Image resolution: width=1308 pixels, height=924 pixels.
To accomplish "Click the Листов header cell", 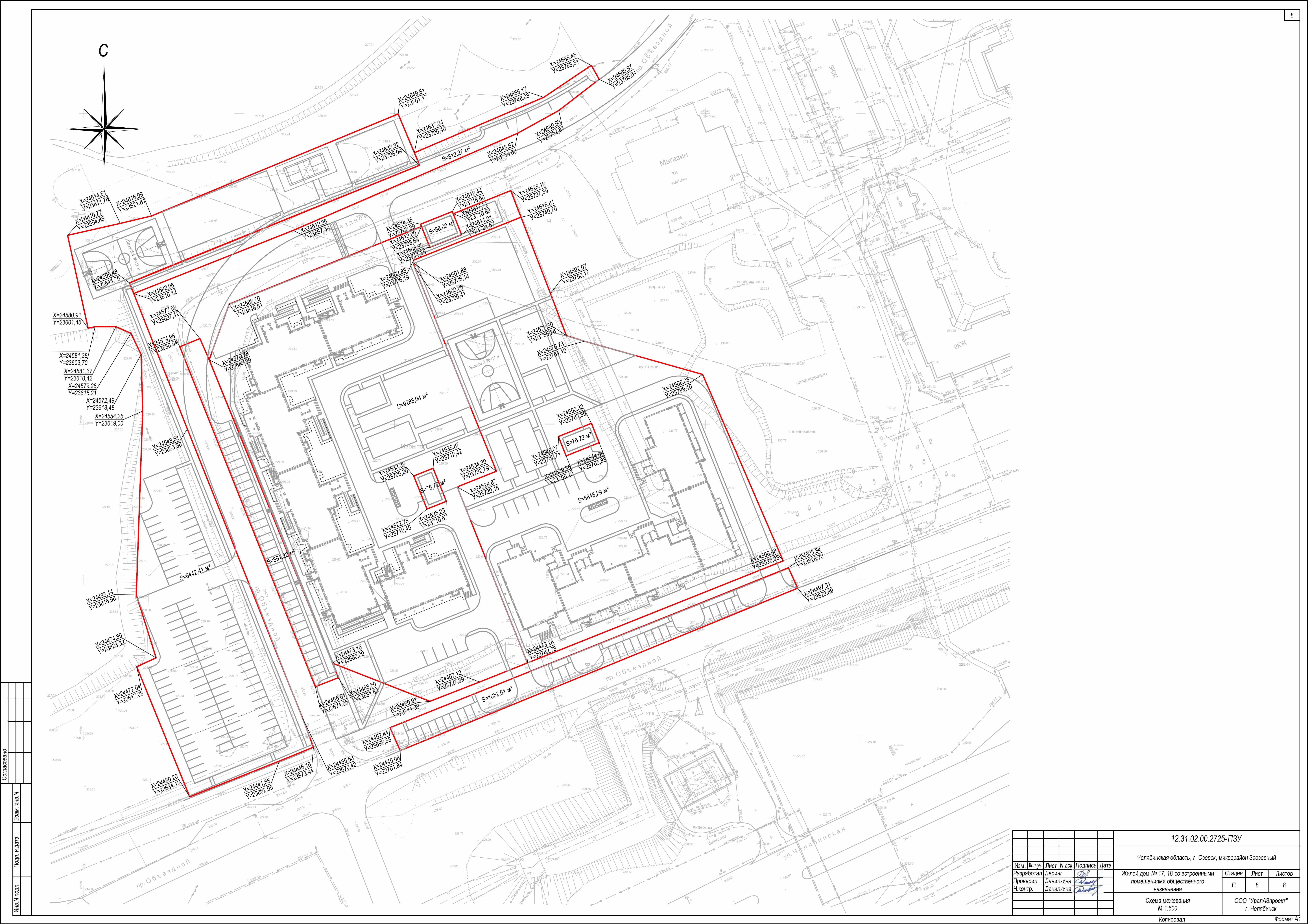I will click(1284, 873).
